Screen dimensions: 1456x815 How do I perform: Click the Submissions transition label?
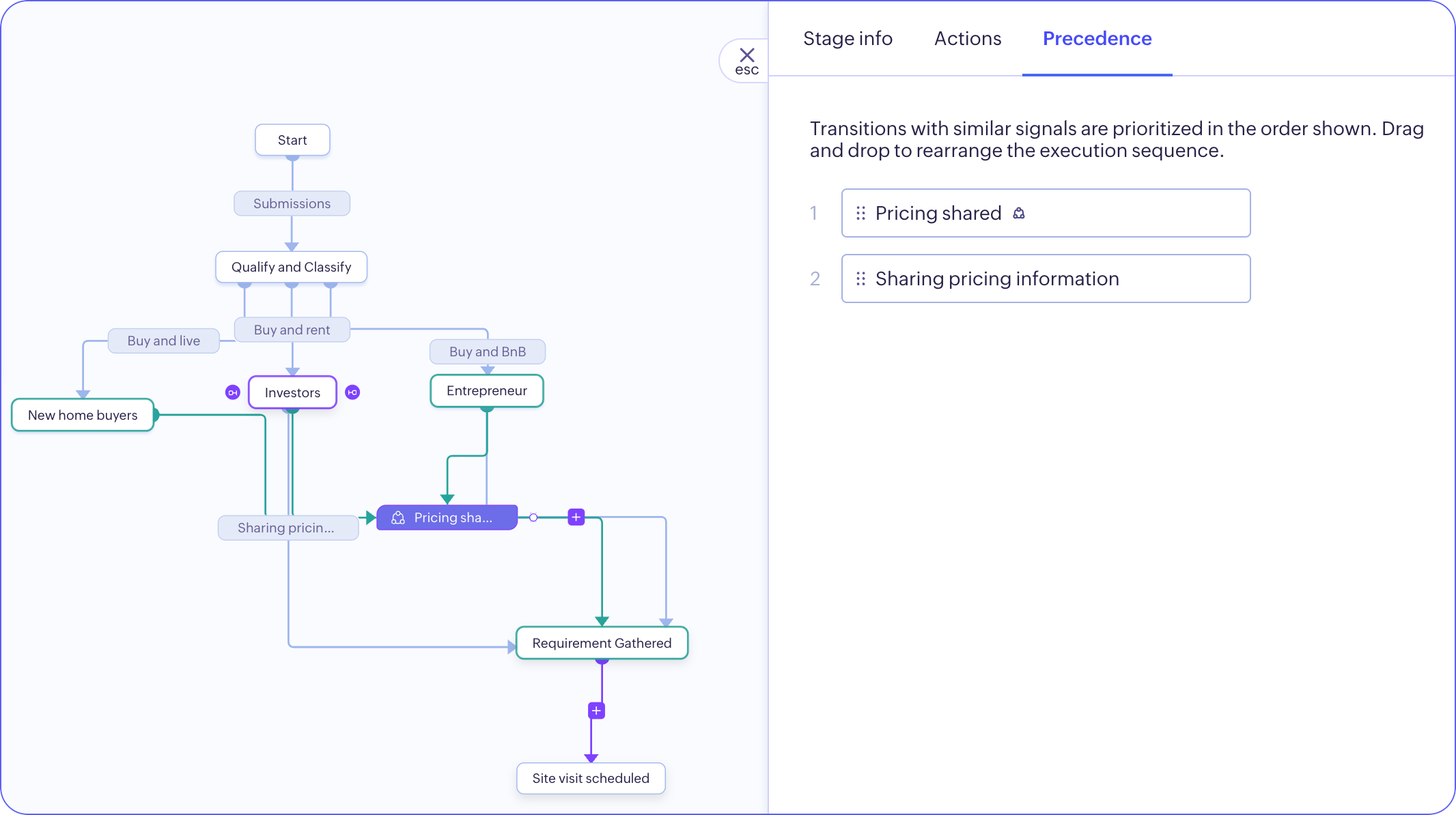coord(292,203)
